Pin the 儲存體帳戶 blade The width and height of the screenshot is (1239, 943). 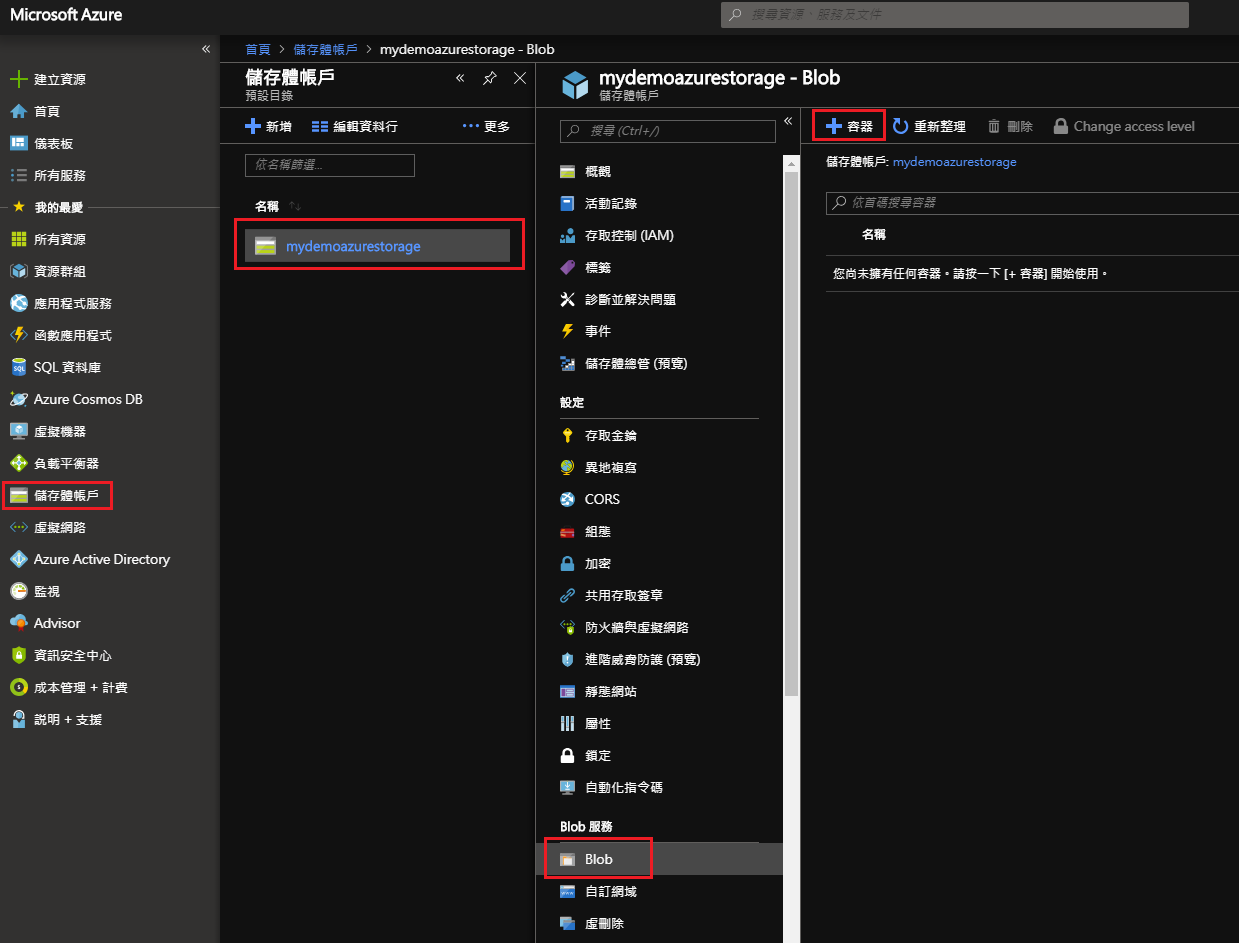pos(489,78)
